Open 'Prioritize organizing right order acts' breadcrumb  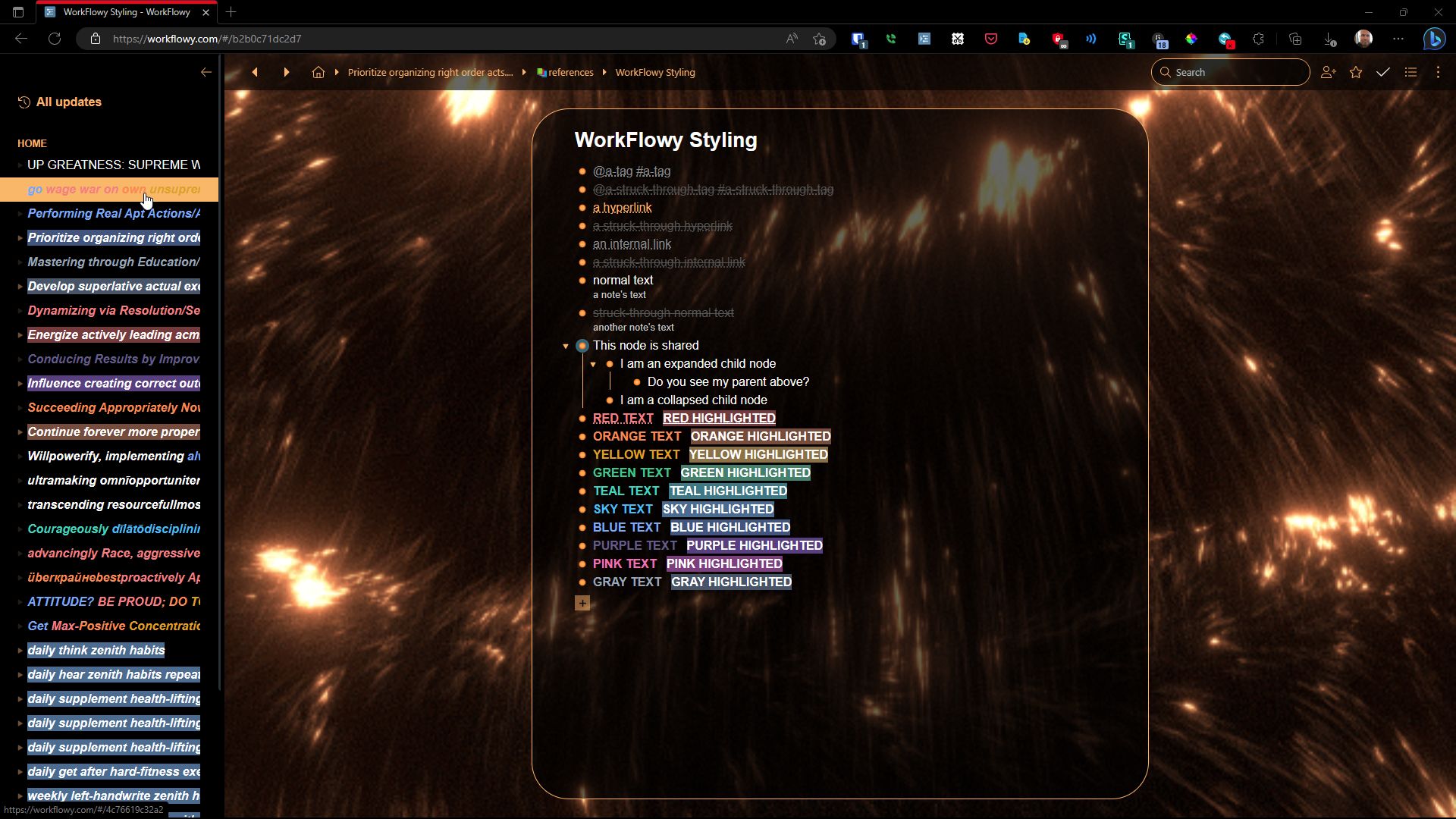pyautogui.click(x=430, y=72)
